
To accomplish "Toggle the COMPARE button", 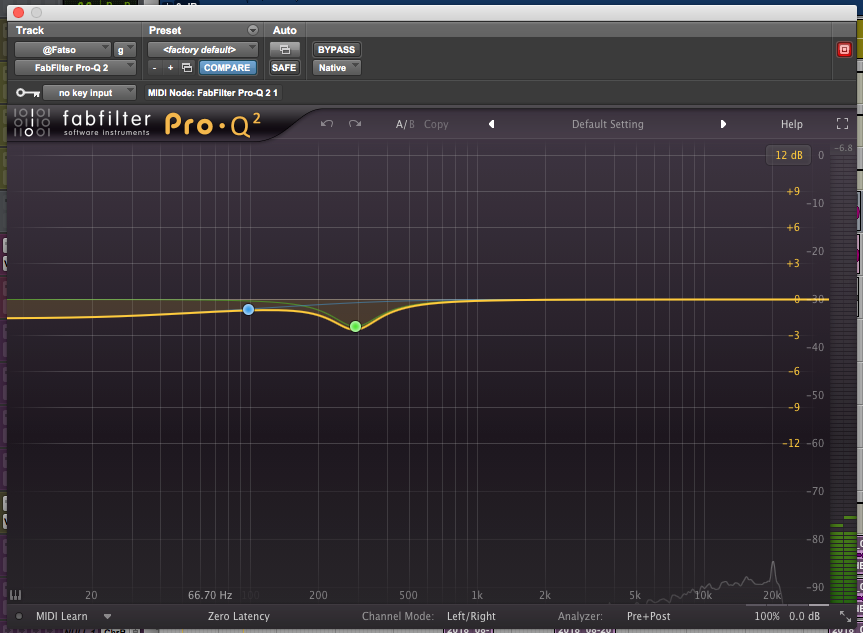I will tap(227, 68).
